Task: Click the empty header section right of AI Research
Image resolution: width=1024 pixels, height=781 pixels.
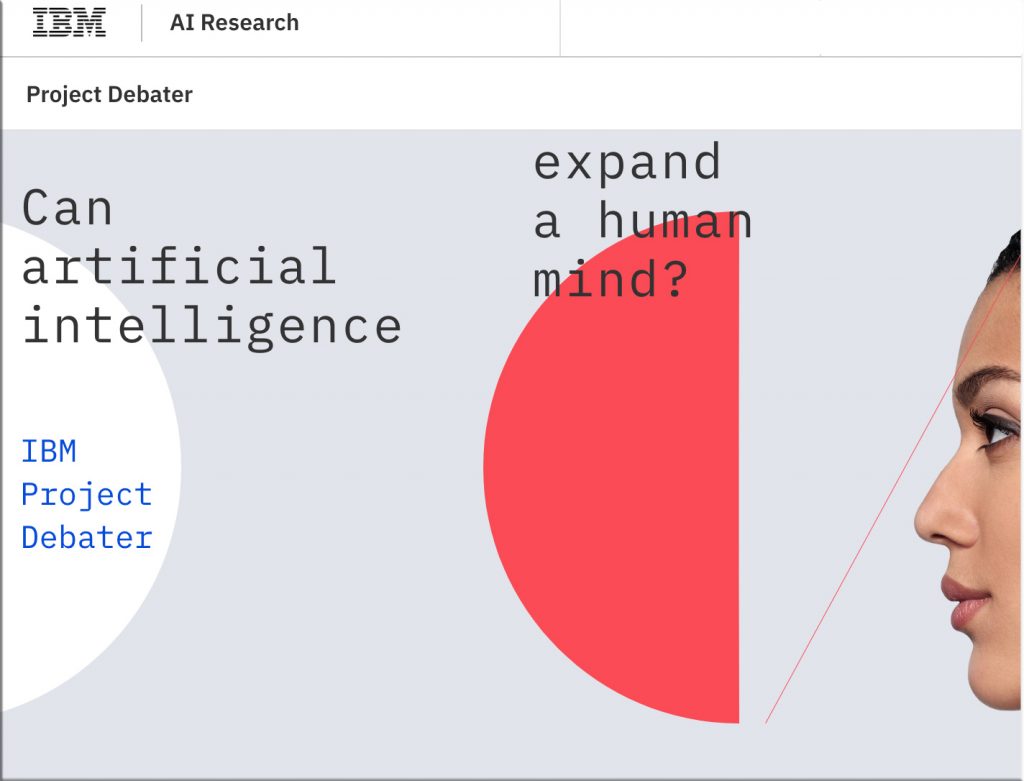Action: 791,28
